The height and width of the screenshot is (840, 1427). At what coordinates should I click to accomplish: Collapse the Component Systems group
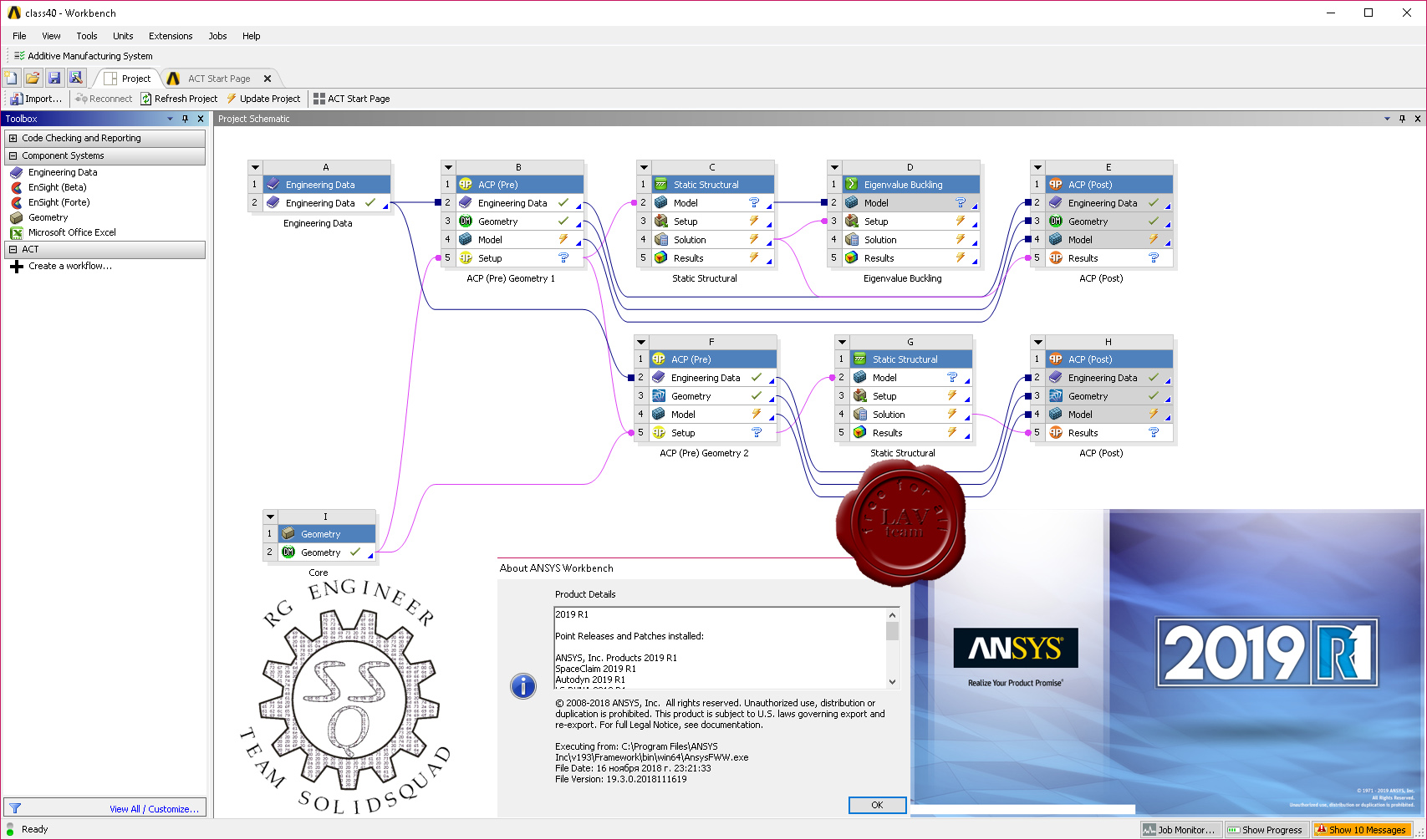(x=13, y=155)
